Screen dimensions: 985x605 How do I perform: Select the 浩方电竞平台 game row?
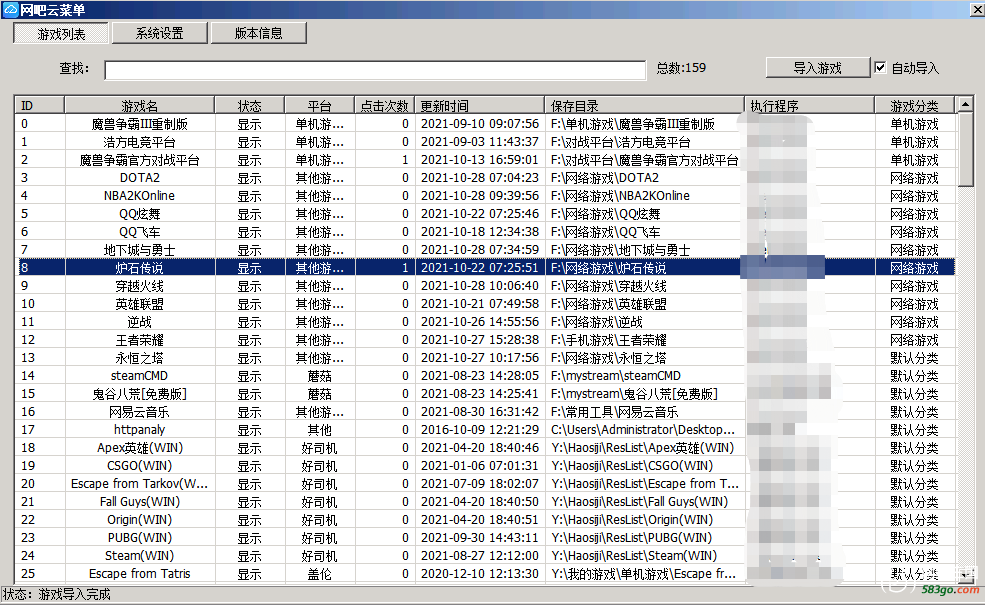pos(485,142)
